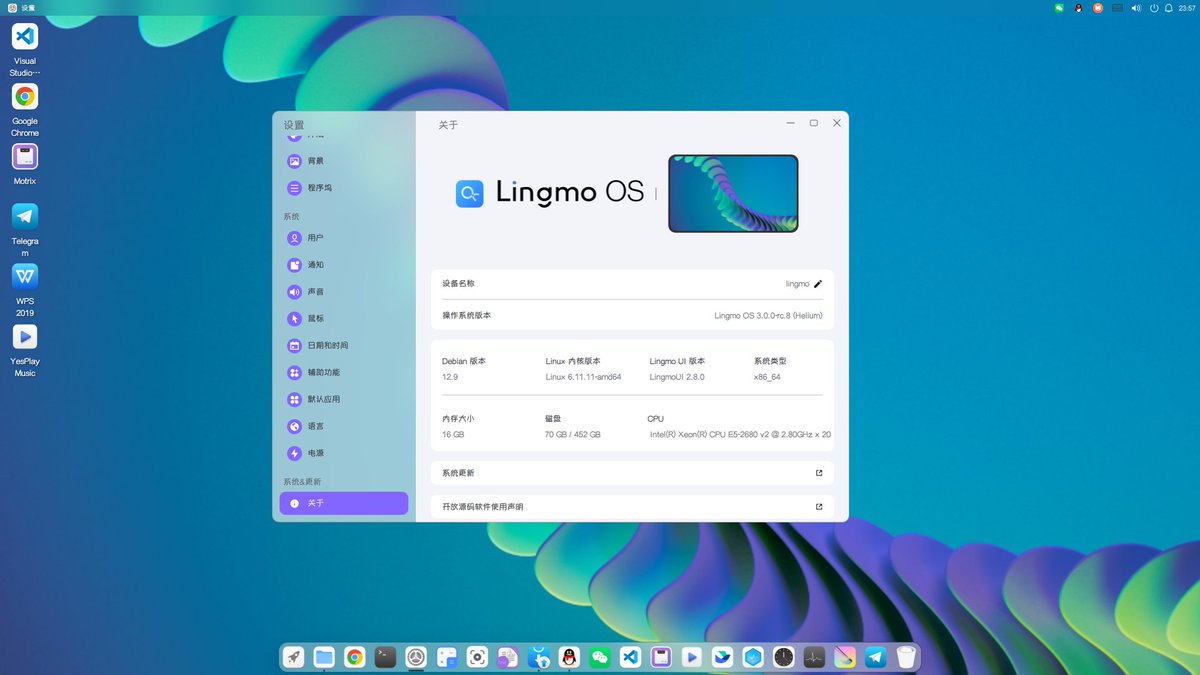Image resolution: width=1200 pixels, height=675 pixels.
Task: Open the 背景 (Background) settings page
Action: click(344, 161)
